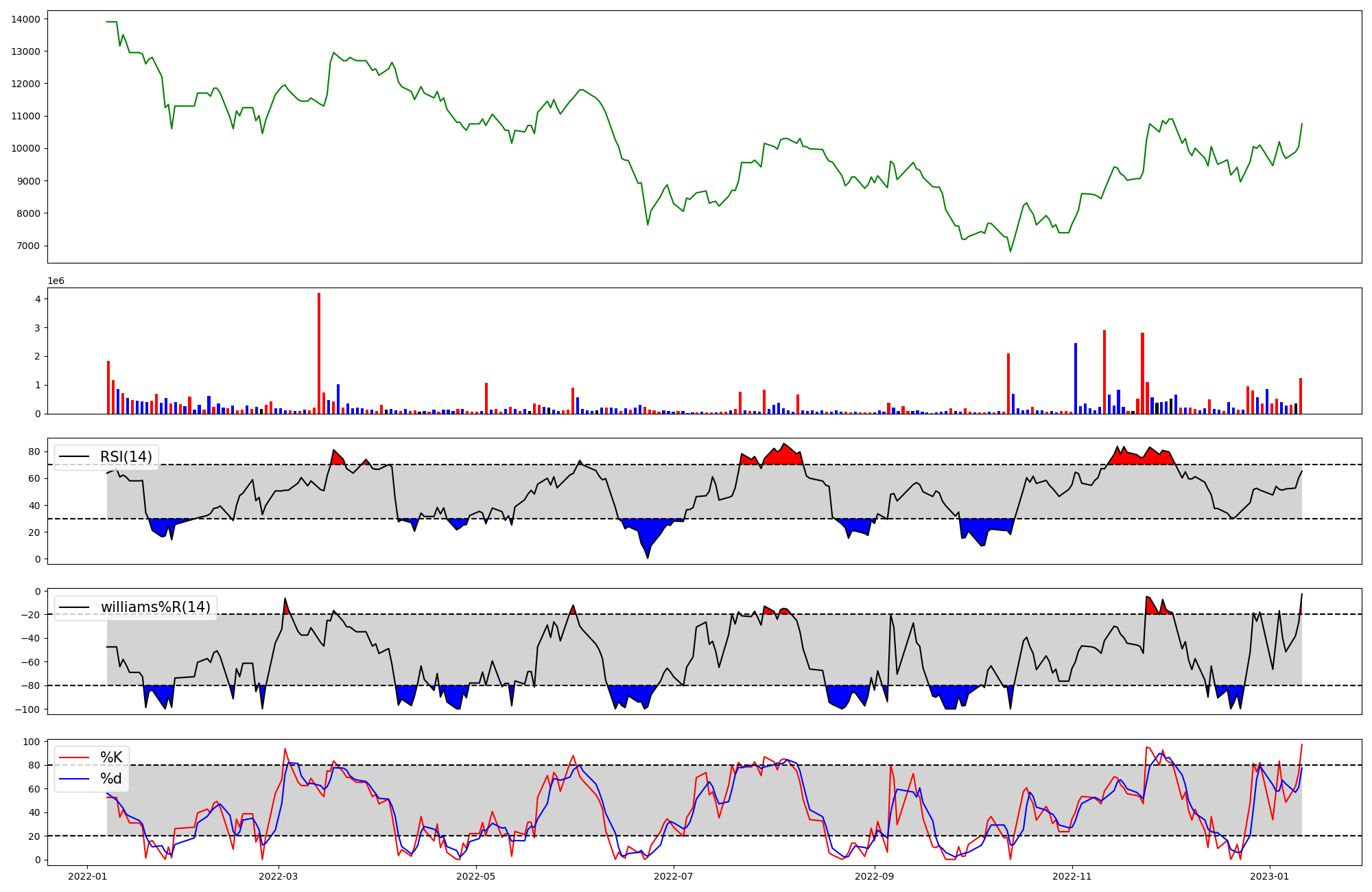
Task: Click the red %K legend line sample
Action: click(x=75, y=758)
